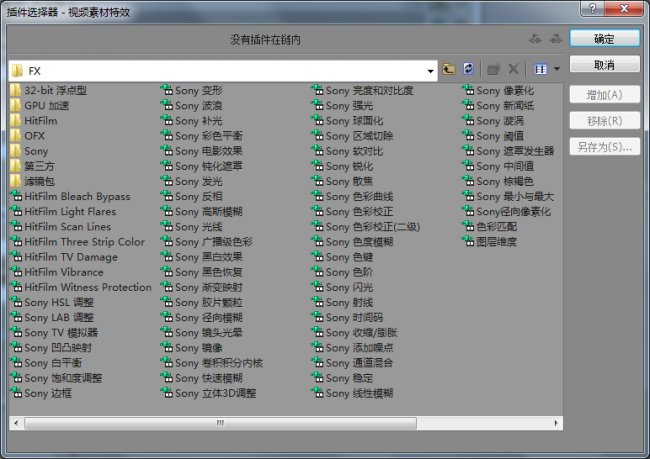This screenshot has height=459, width=650.
Task: Click the 另存为(S)... button
Action: (604, 147)
